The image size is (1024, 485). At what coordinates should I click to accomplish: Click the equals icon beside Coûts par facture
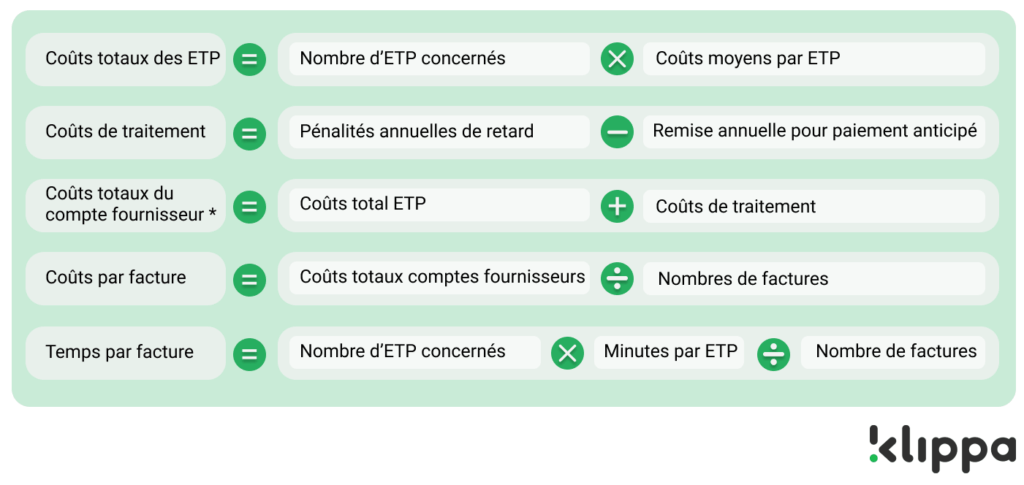point(249,280)
